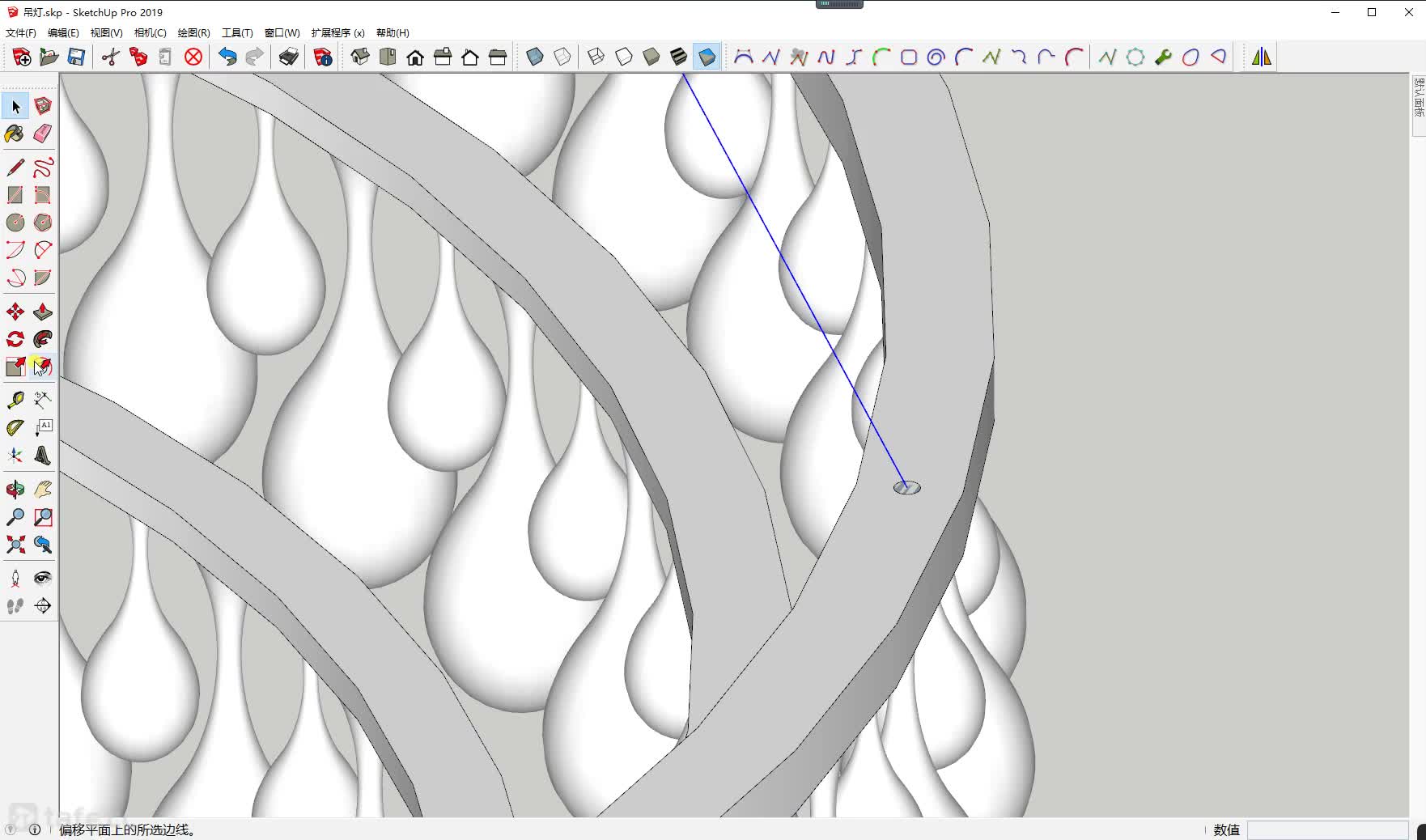Open the 窗口(W) menu
Image resolution: width=1426 pixels, height=840 pixels.
pos(282,33)
